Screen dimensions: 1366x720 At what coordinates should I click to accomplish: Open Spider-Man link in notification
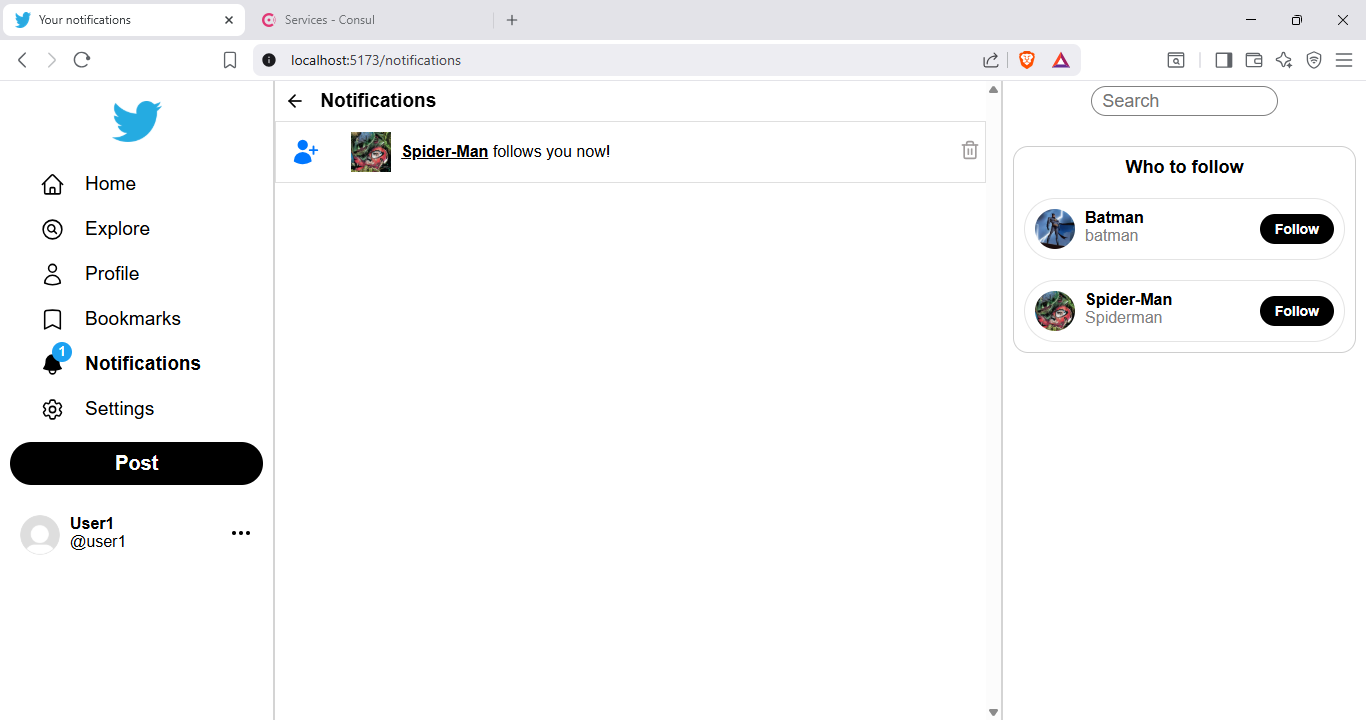[x=445, y=152]
